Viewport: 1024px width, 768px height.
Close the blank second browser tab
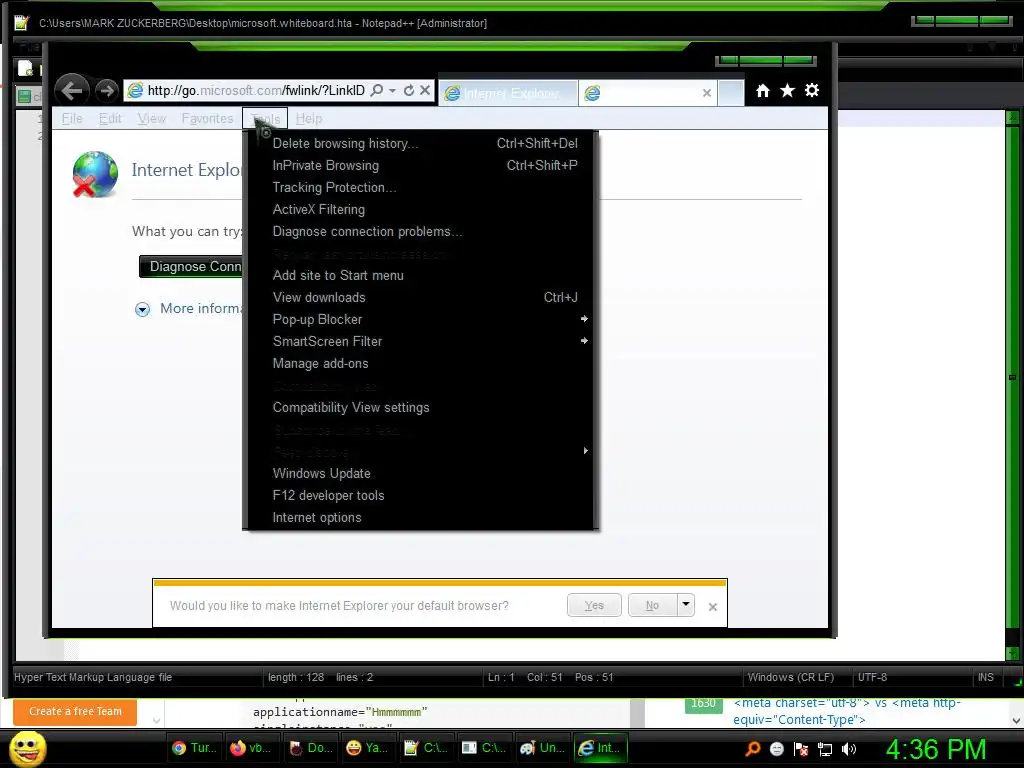[x=707, y=93]
